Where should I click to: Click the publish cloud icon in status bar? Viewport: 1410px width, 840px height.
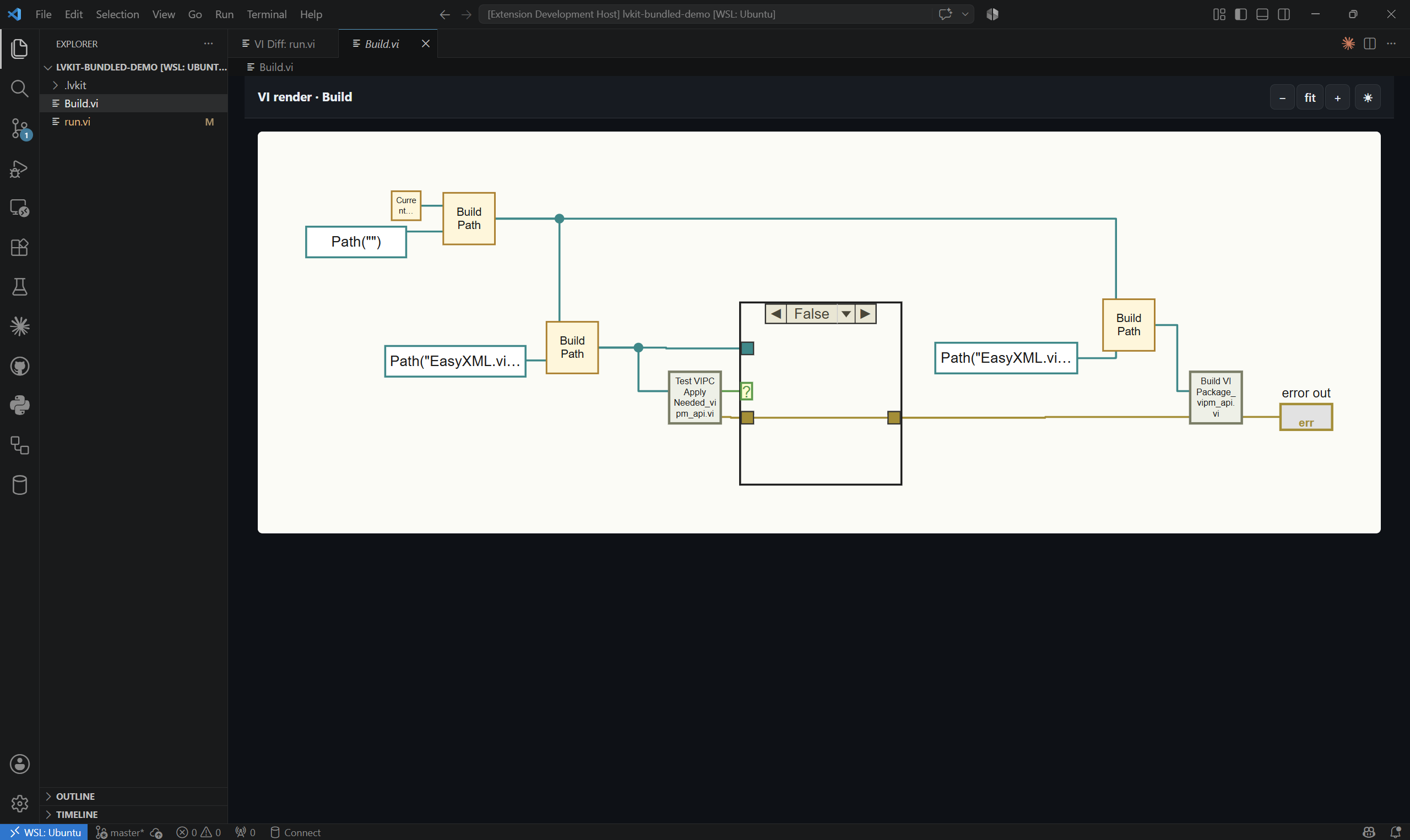click(x=156, y=832)
